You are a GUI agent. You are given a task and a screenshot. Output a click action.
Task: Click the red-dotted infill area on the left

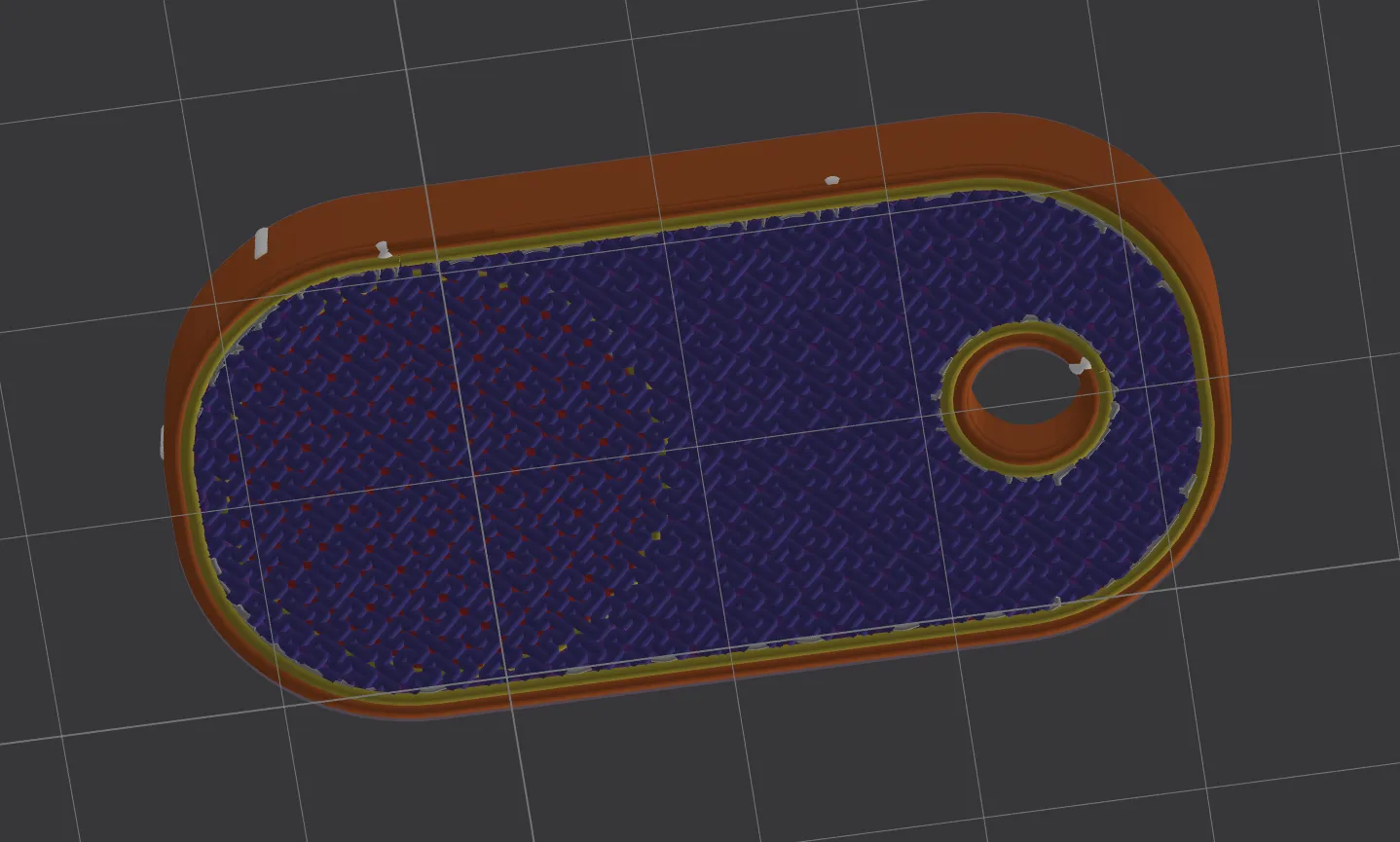tap(389, 438)
